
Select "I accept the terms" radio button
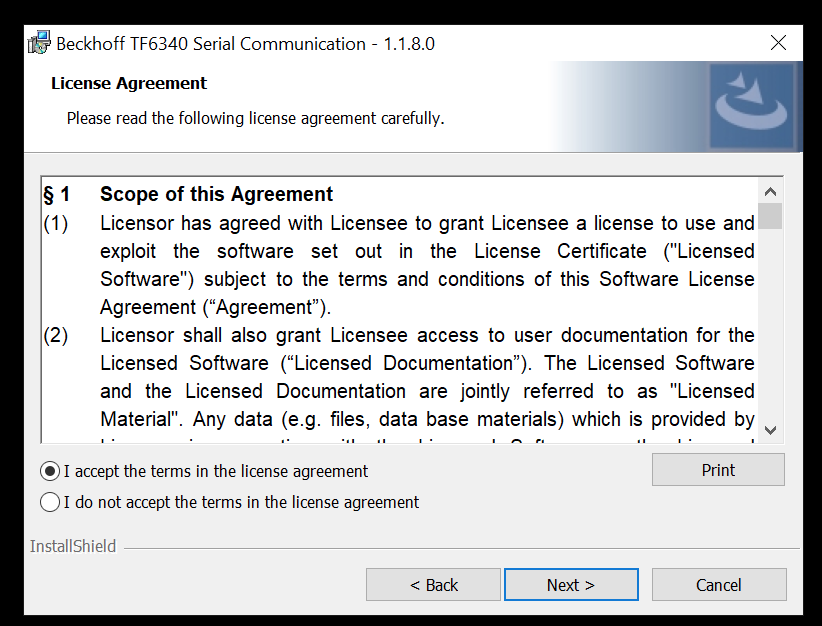pos(50,471)
